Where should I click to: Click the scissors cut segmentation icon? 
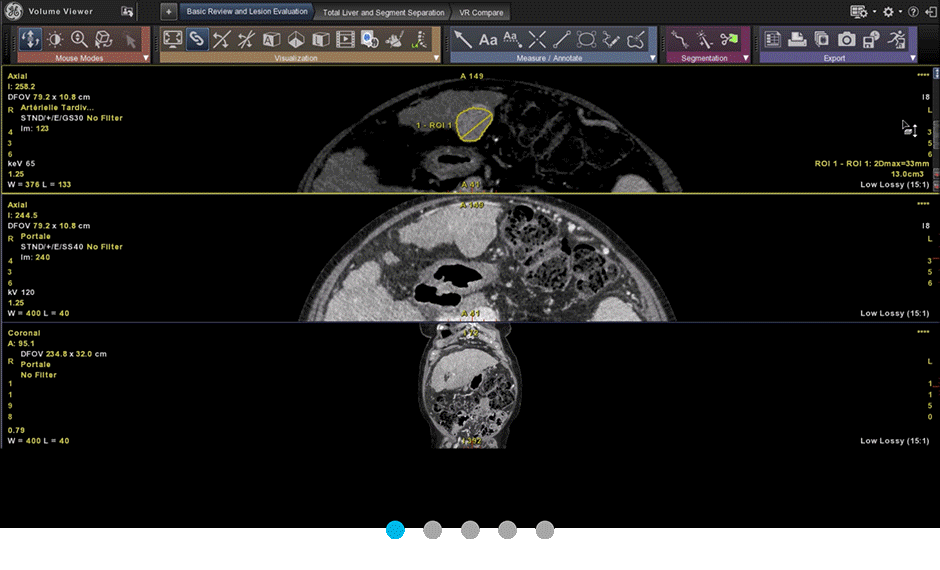pyautogui.click(x=729, y=40)
